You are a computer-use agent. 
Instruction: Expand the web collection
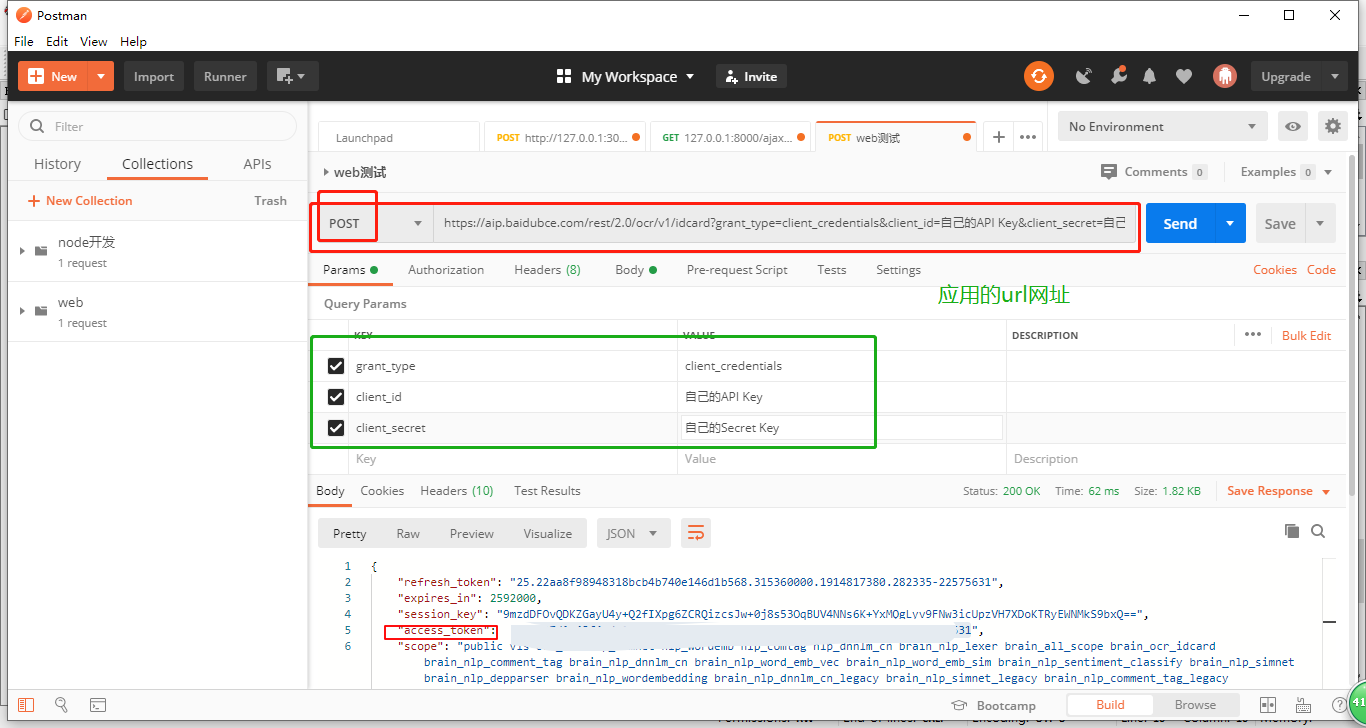pos(22,311)
